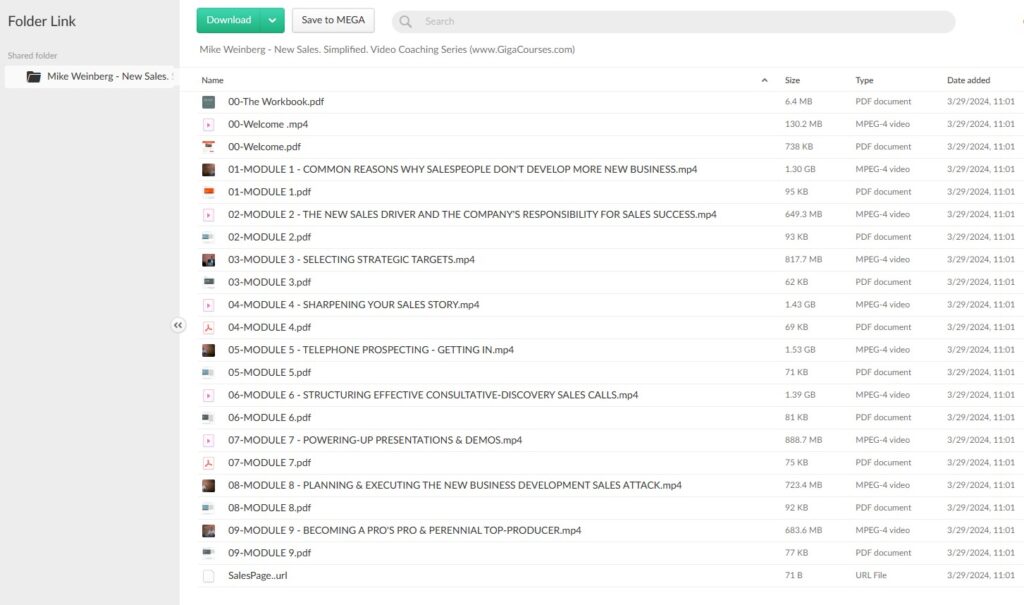Focus the Search input field
Viewport: 1024px width, 605px height.
coord(680,21)
